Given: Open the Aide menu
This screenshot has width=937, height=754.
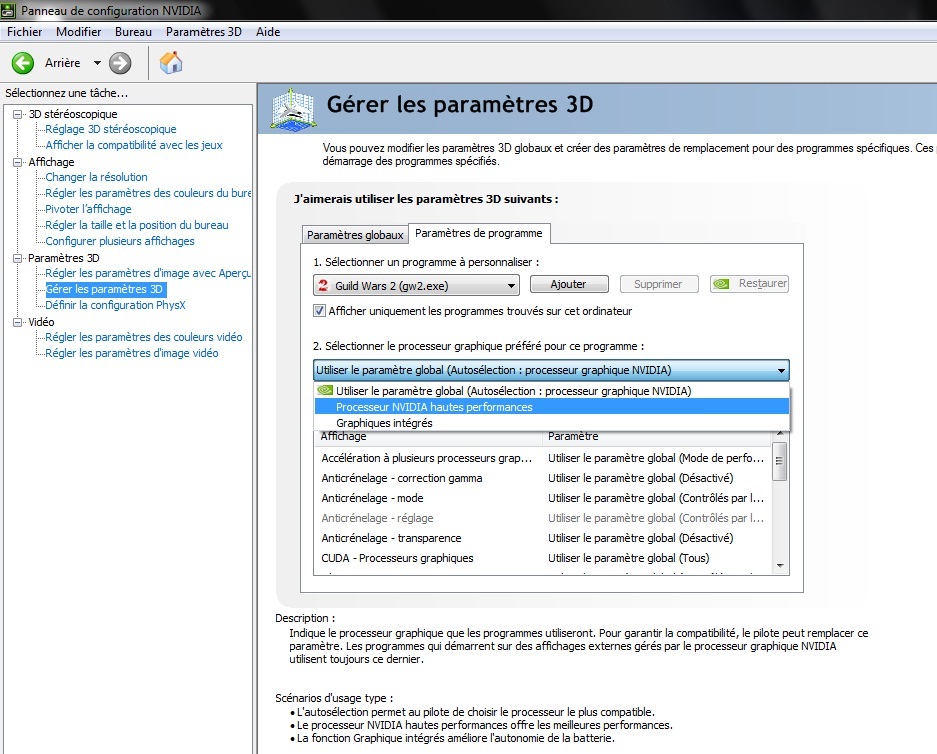Looking at the screenshot, I should pyautogui.click(x=268, y=32).
